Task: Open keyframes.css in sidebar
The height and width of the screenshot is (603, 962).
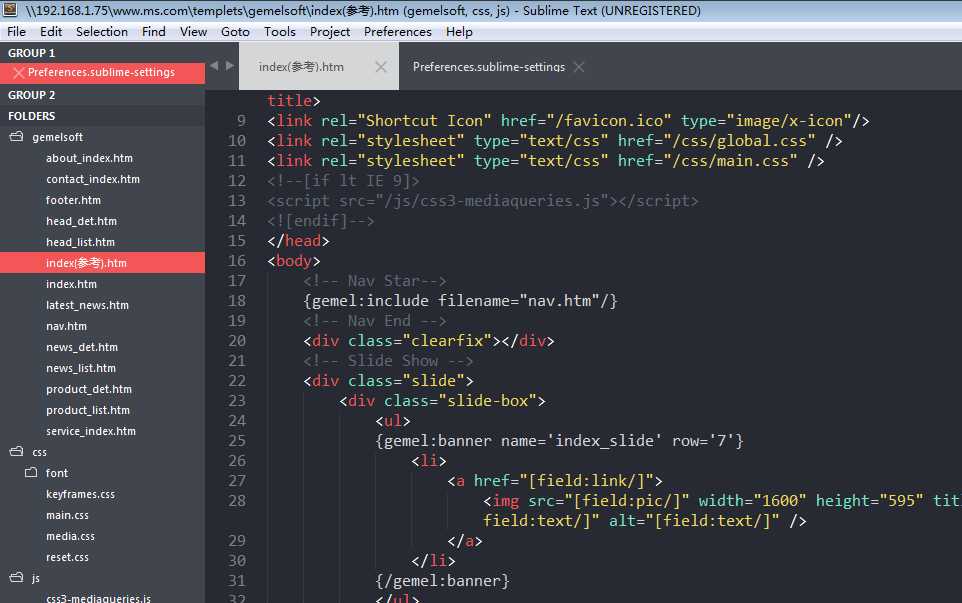Action: [80, 494]
